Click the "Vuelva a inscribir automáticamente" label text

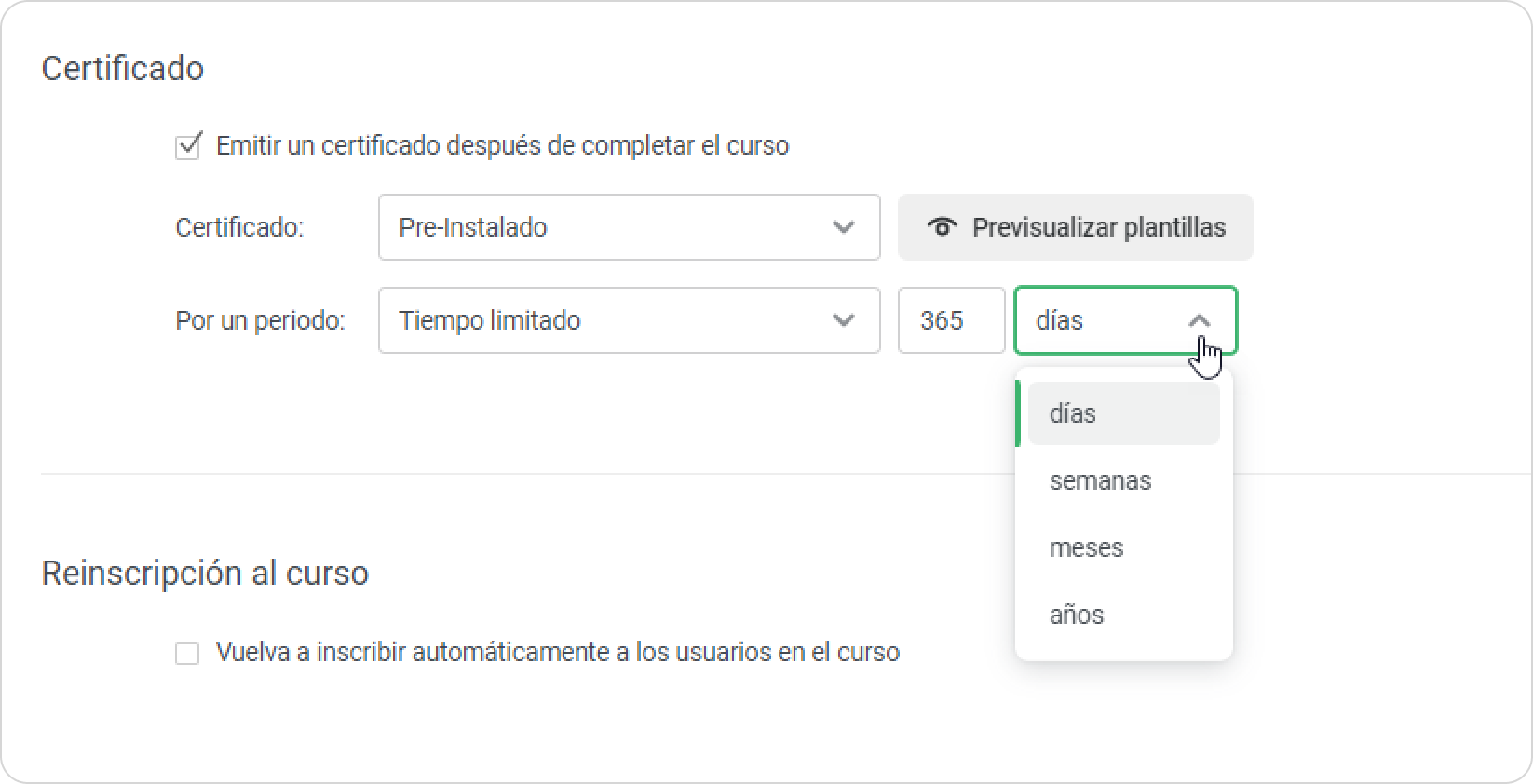coord(557,653)
